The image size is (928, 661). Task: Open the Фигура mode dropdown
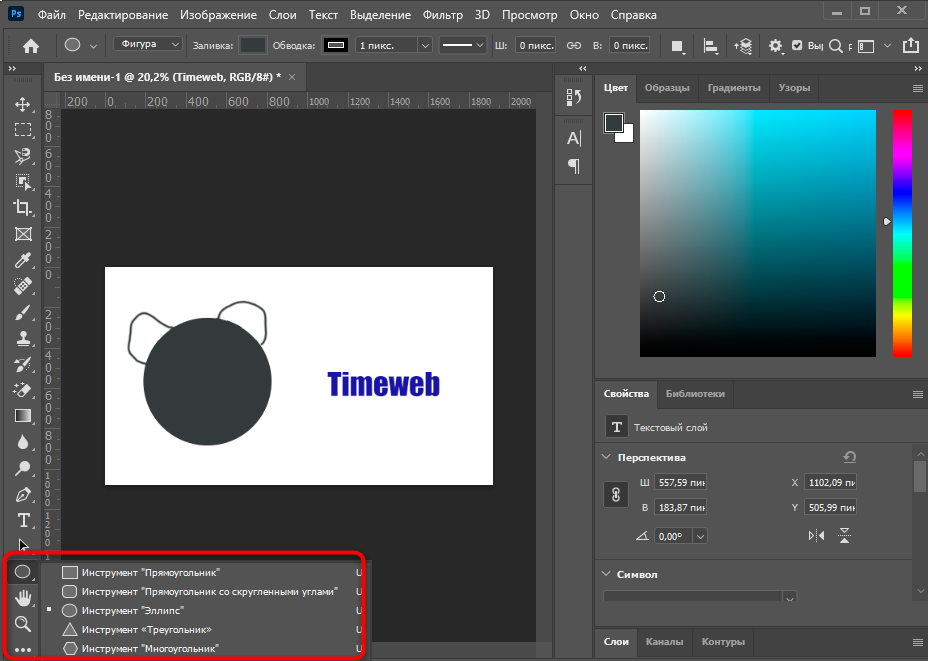click(148, 45)
